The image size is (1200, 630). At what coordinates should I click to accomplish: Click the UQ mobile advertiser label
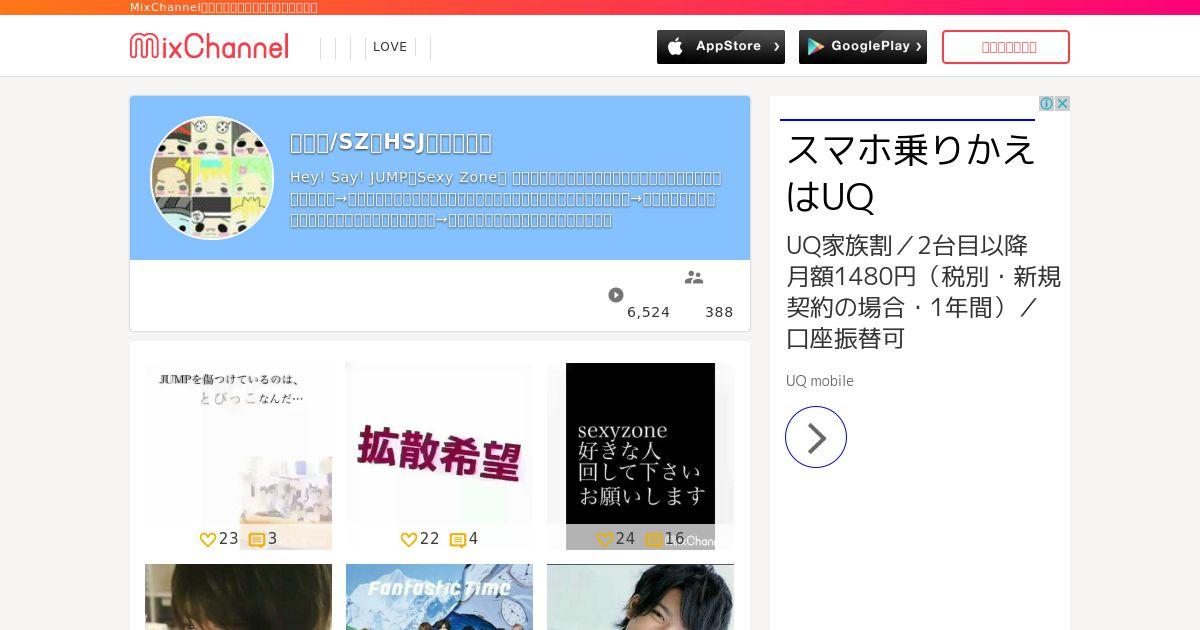pos(820,381)
